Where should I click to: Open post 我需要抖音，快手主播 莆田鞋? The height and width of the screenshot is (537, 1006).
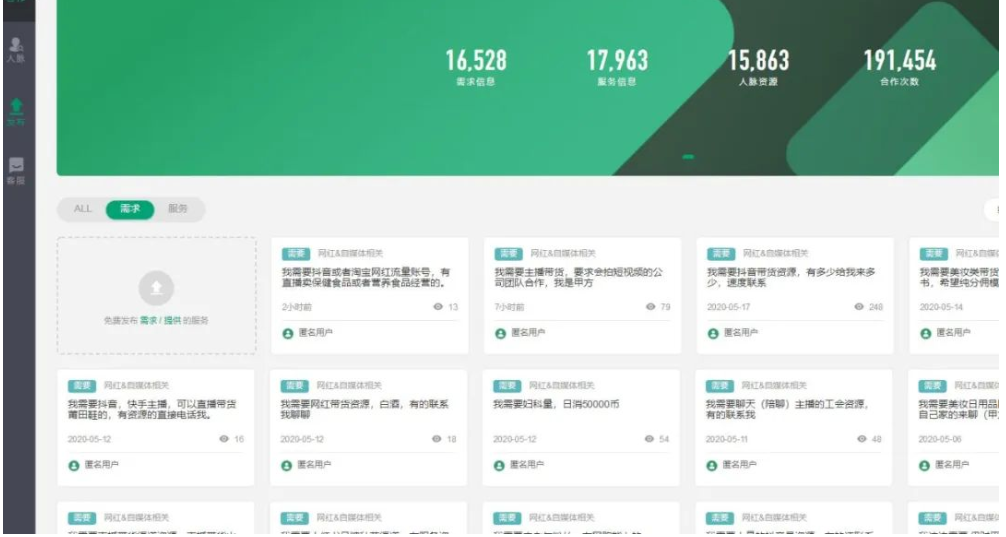152,409
